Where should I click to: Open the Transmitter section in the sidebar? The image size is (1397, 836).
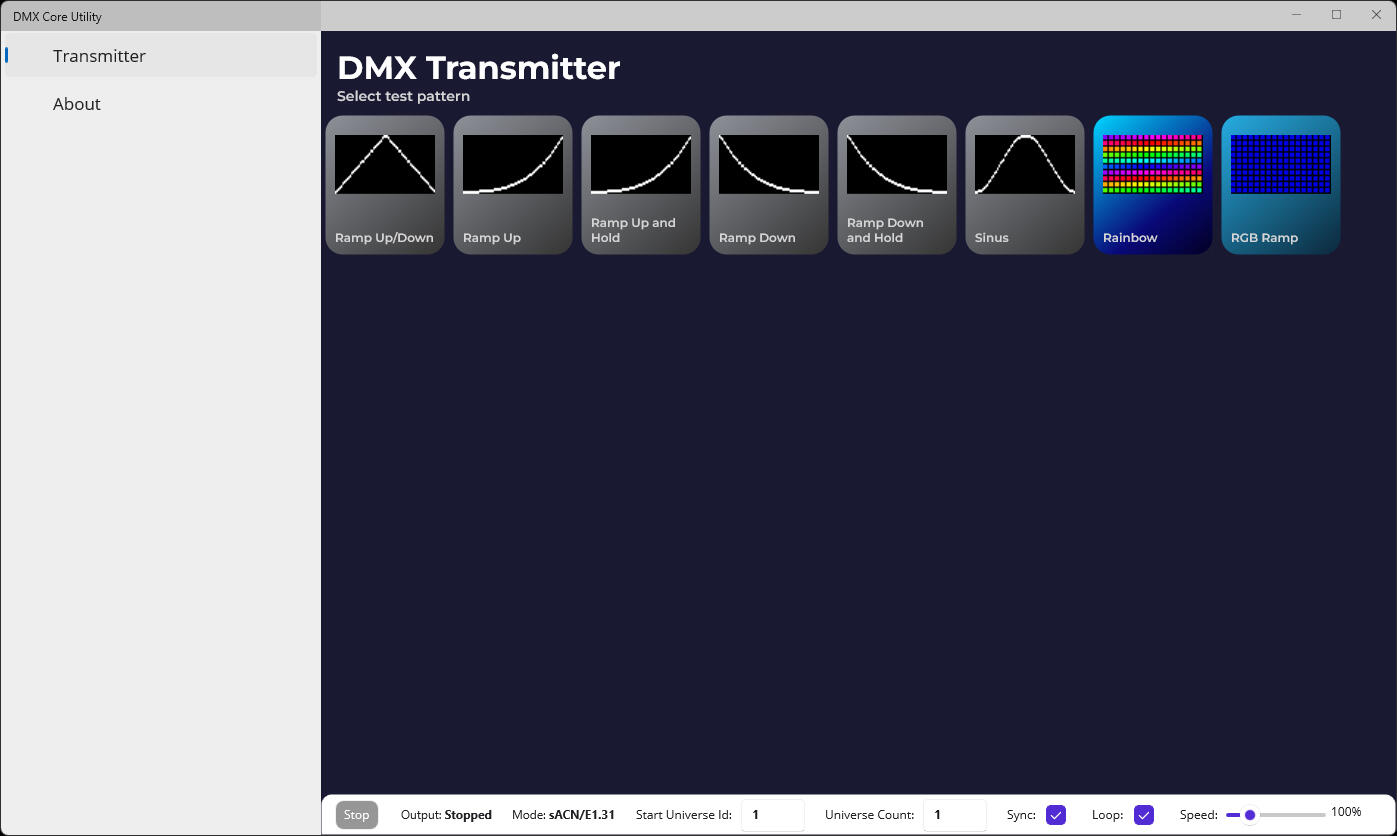99,55
